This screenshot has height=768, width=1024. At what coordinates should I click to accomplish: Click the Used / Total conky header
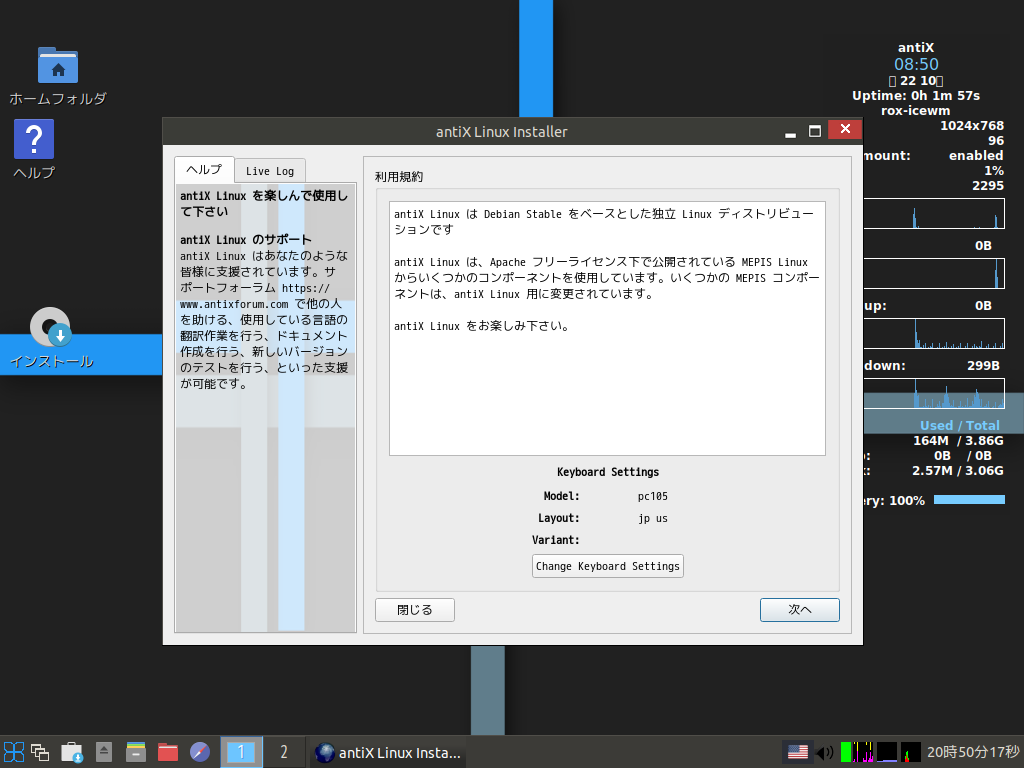point(959,425)
